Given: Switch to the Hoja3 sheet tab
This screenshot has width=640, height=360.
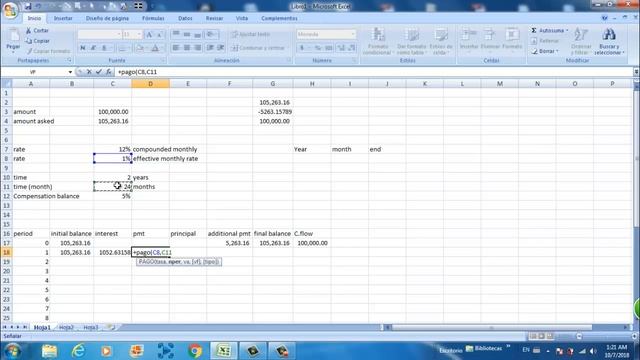Looking at the screenshot, I should 91,327.
